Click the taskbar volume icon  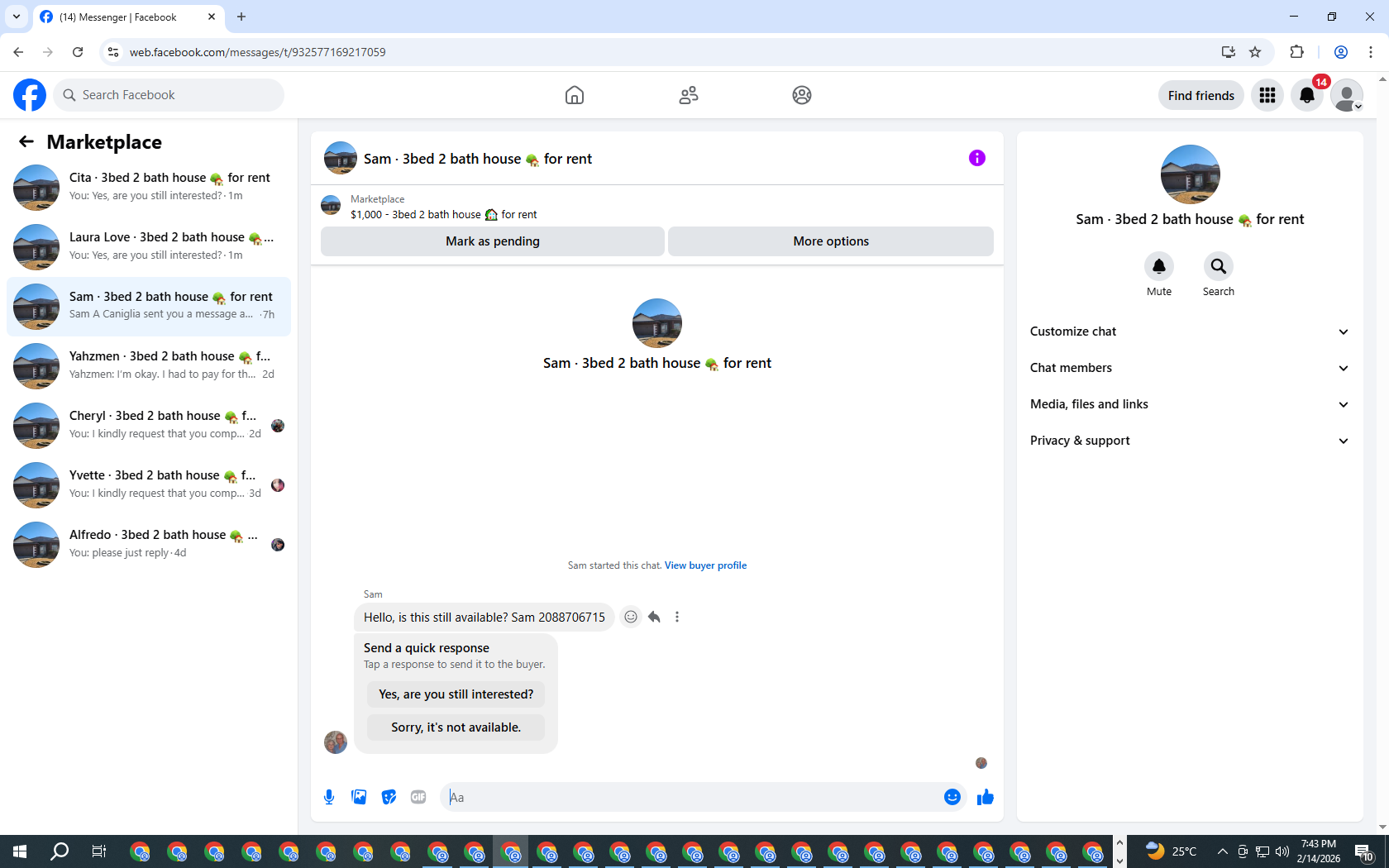coord(1282,851)
